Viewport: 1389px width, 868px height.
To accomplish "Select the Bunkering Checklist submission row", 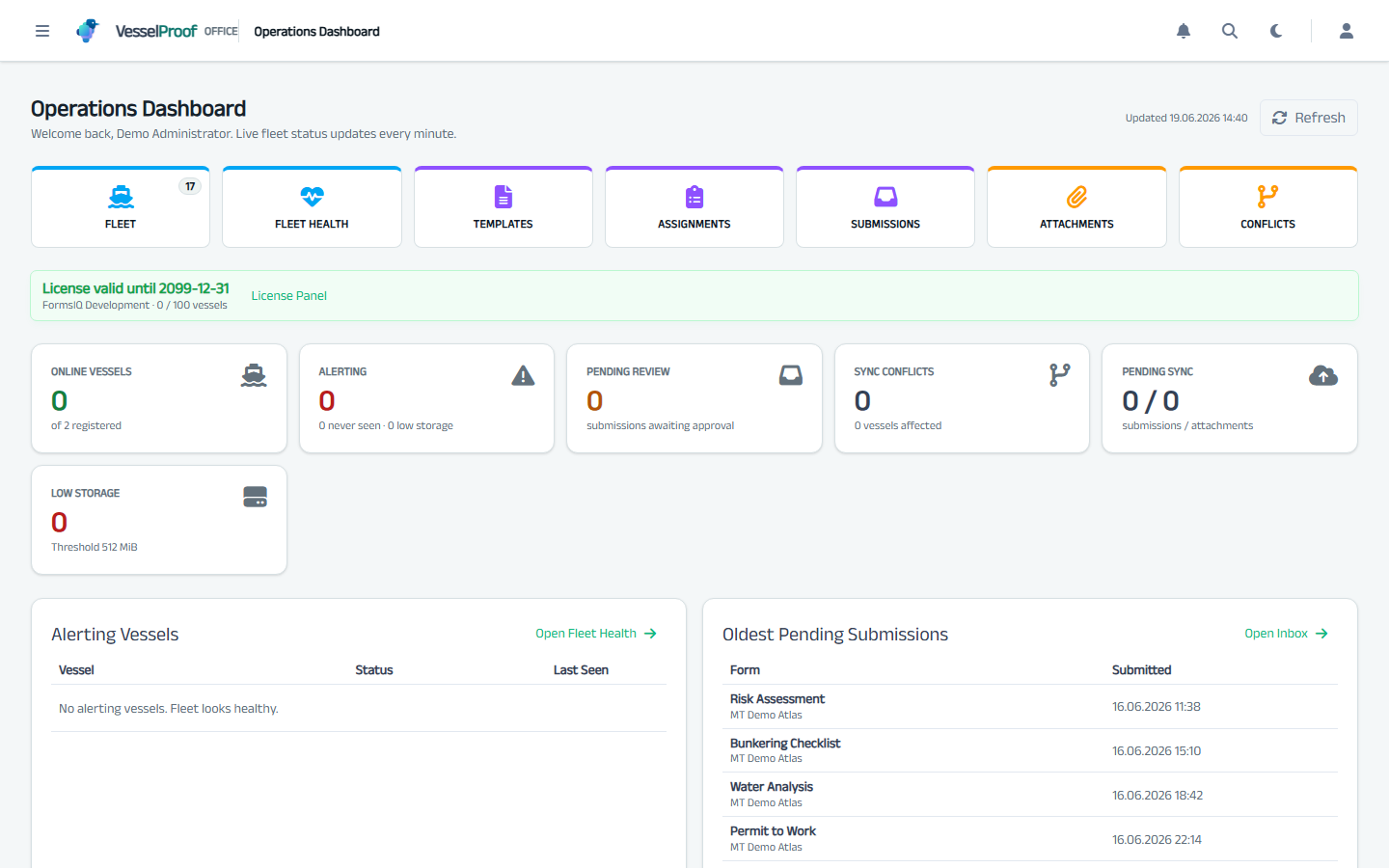I will (x=1030, y=750).
